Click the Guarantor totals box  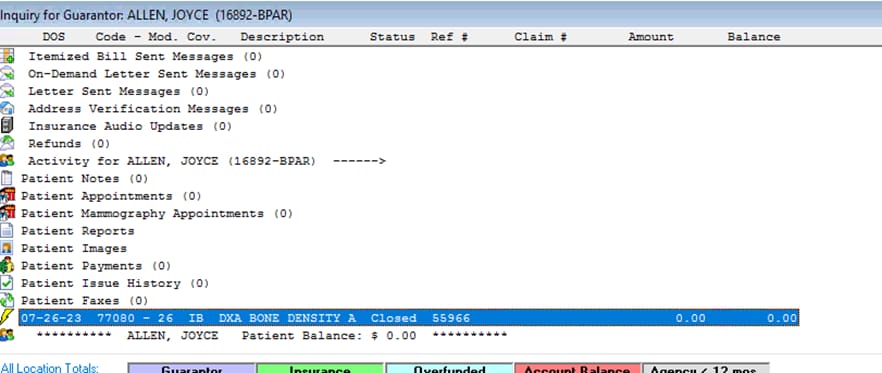[191, 368]
